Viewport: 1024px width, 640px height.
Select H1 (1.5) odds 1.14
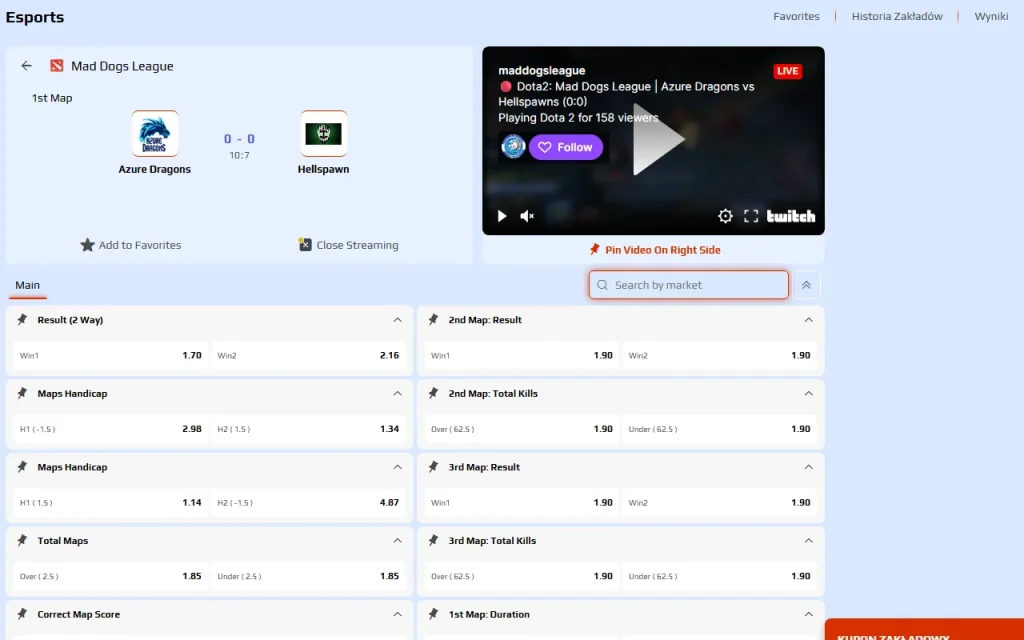110,502
